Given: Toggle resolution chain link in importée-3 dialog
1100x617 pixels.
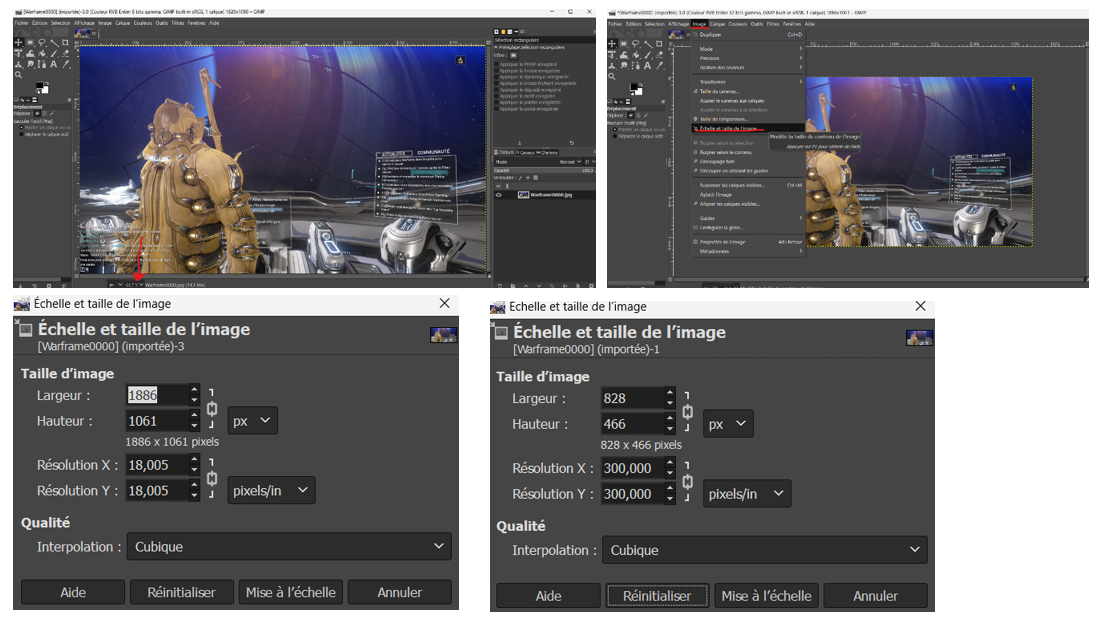Looking at the screenshot, I should tap(212, 478).
